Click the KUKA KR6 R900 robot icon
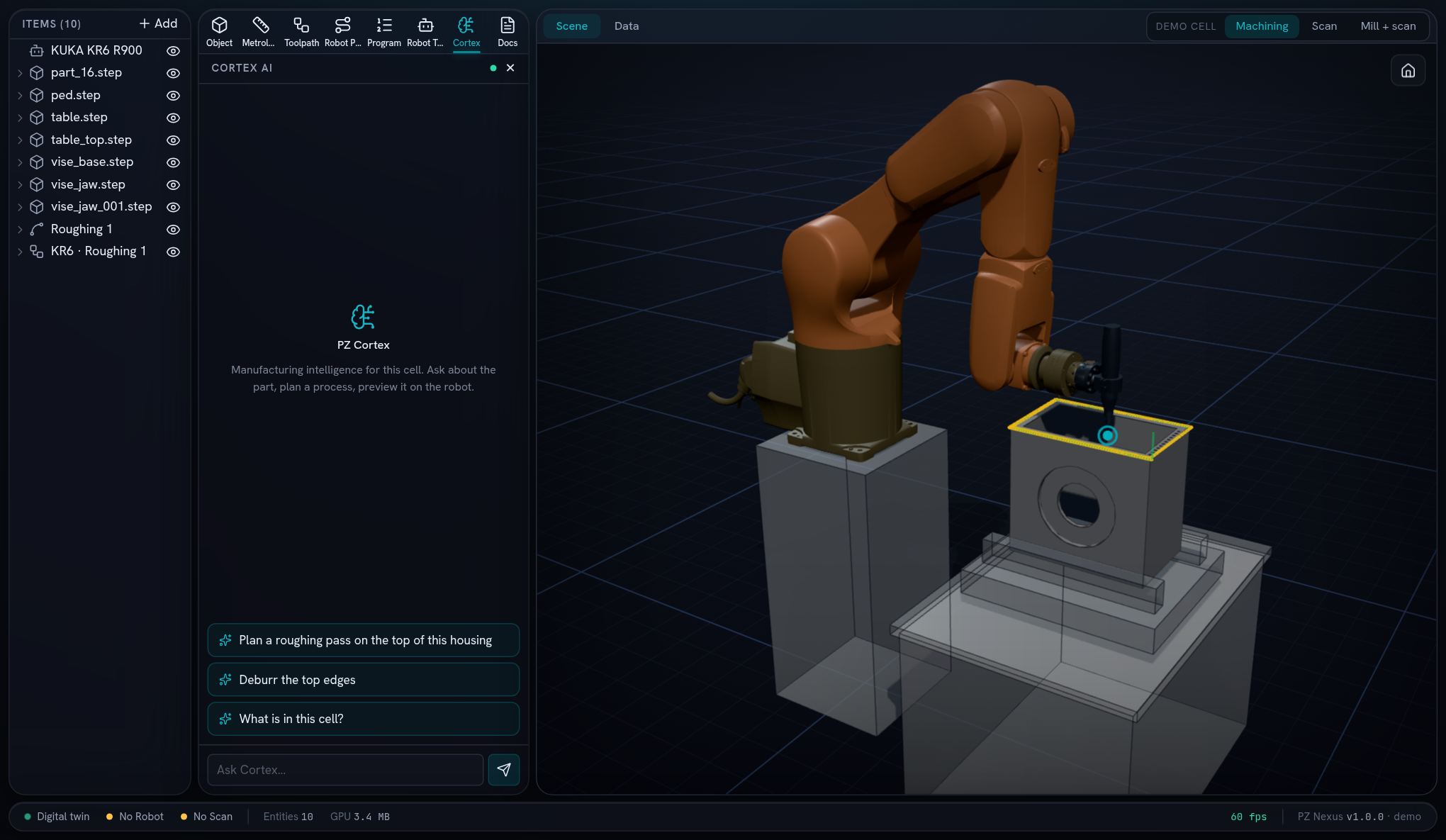This screenshot has width=1446, height=840. (37, 50)
